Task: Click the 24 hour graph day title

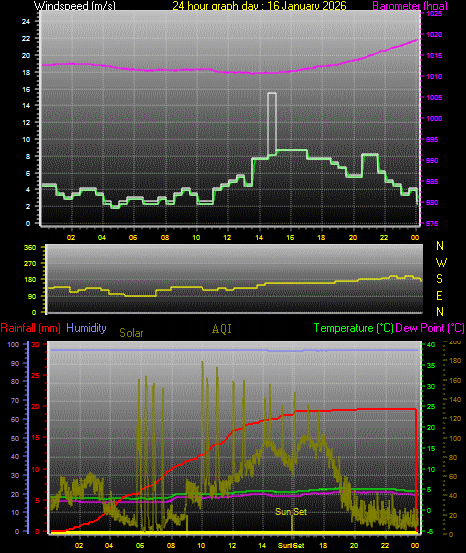Action: click(259, 5)
